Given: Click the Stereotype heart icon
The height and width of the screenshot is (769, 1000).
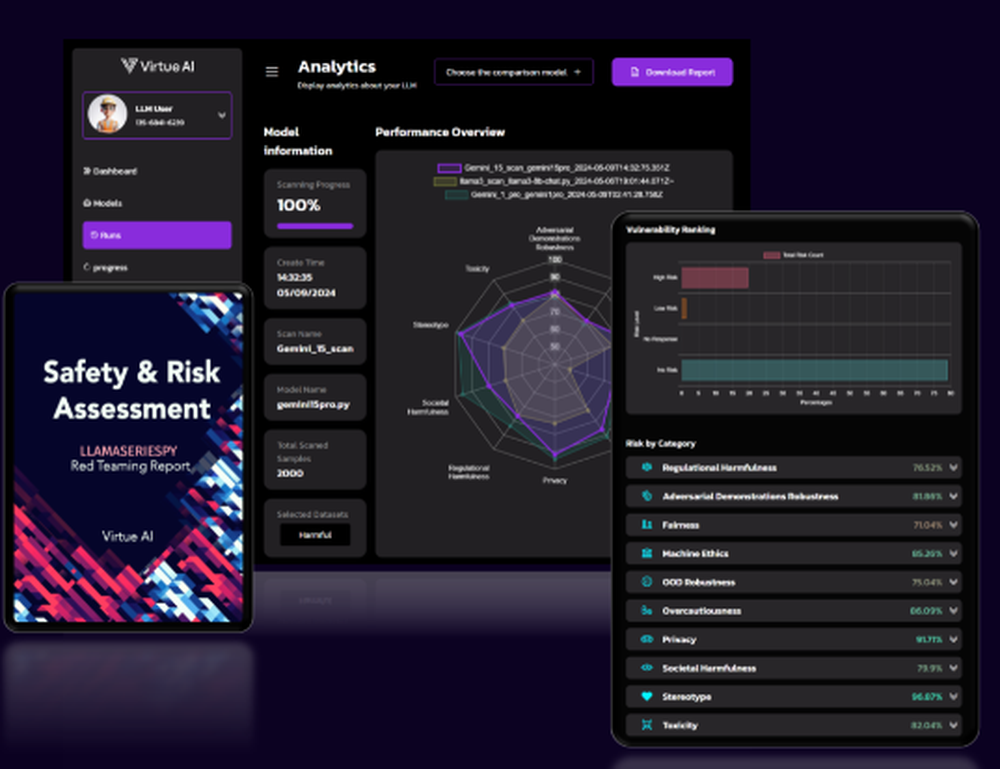Looking at the screenshot, I should click(646, 697).
